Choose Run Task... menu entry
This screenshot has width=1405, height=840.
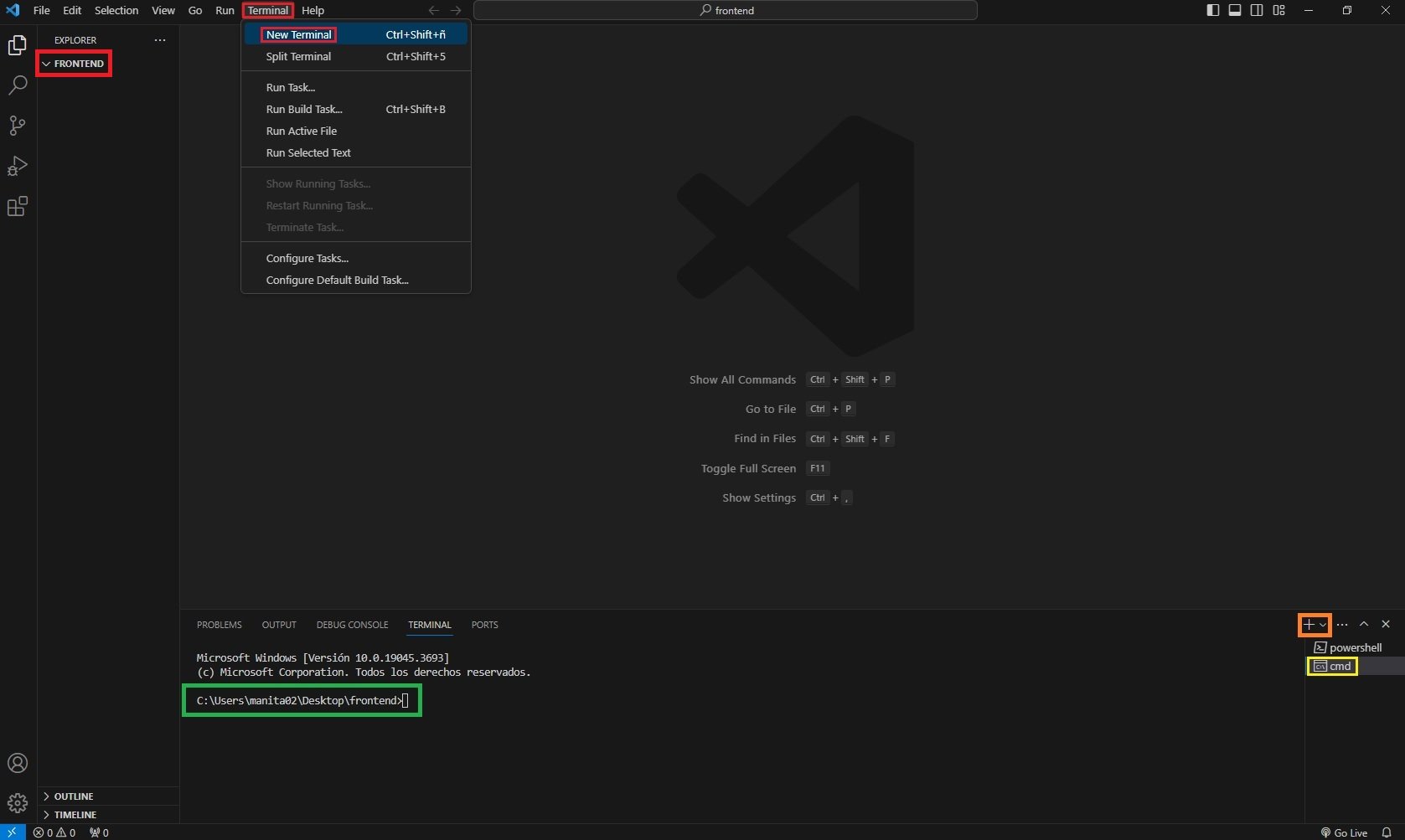[356, 87]
